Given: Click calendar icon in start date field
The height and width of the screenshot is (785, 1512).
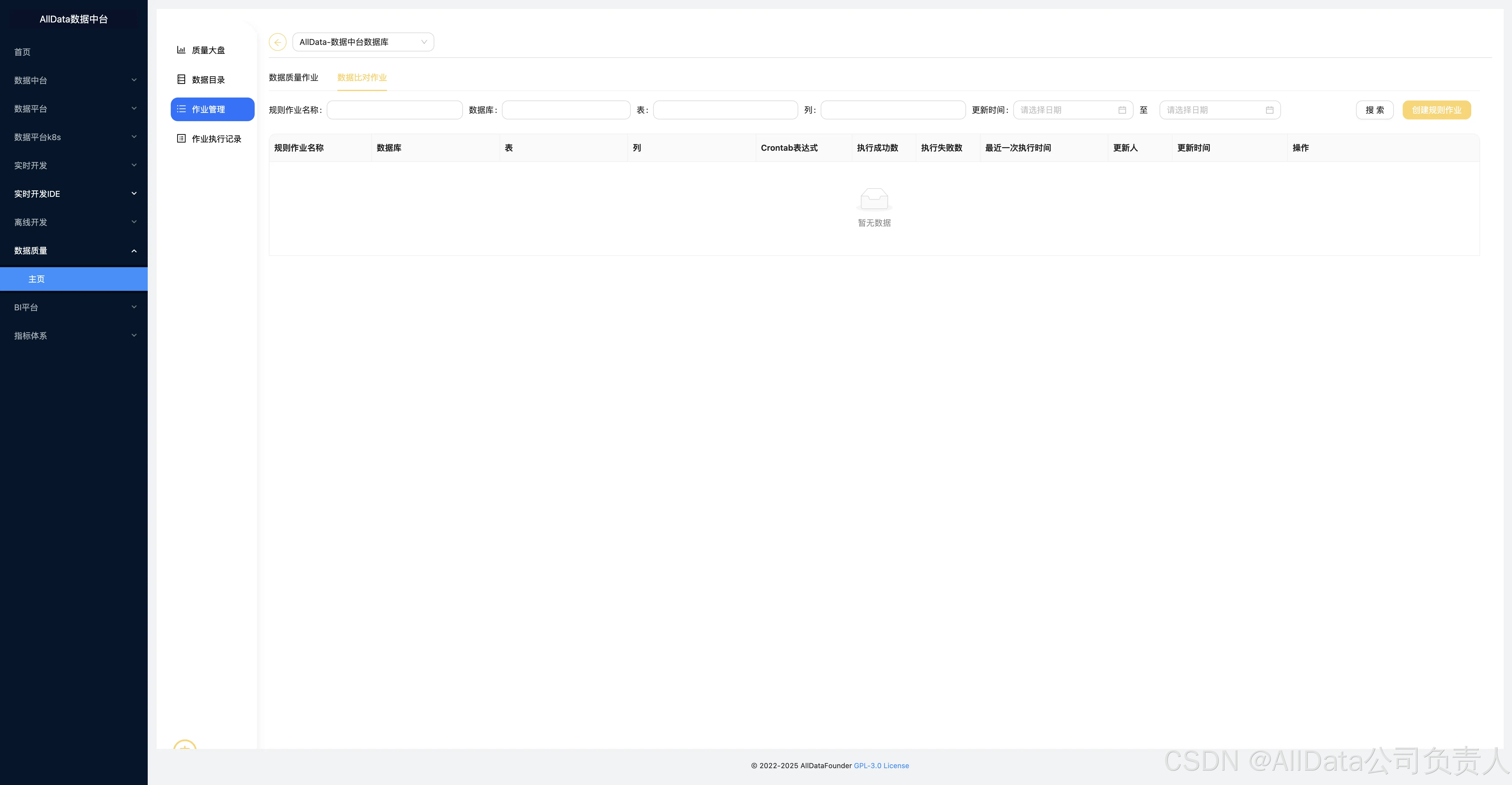Looking at the screenshot, I should tap(1122, 110).
